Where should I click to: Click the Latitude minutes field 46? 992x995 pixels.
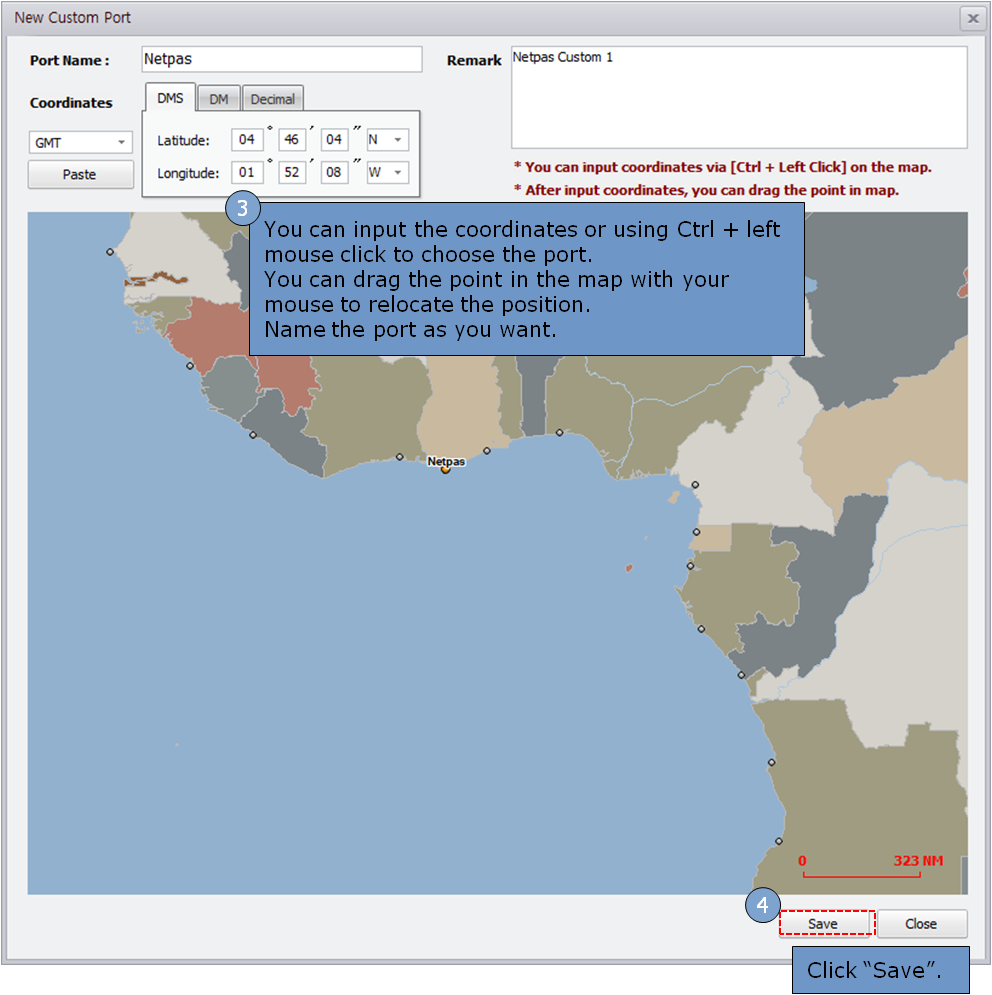(291, 140)
